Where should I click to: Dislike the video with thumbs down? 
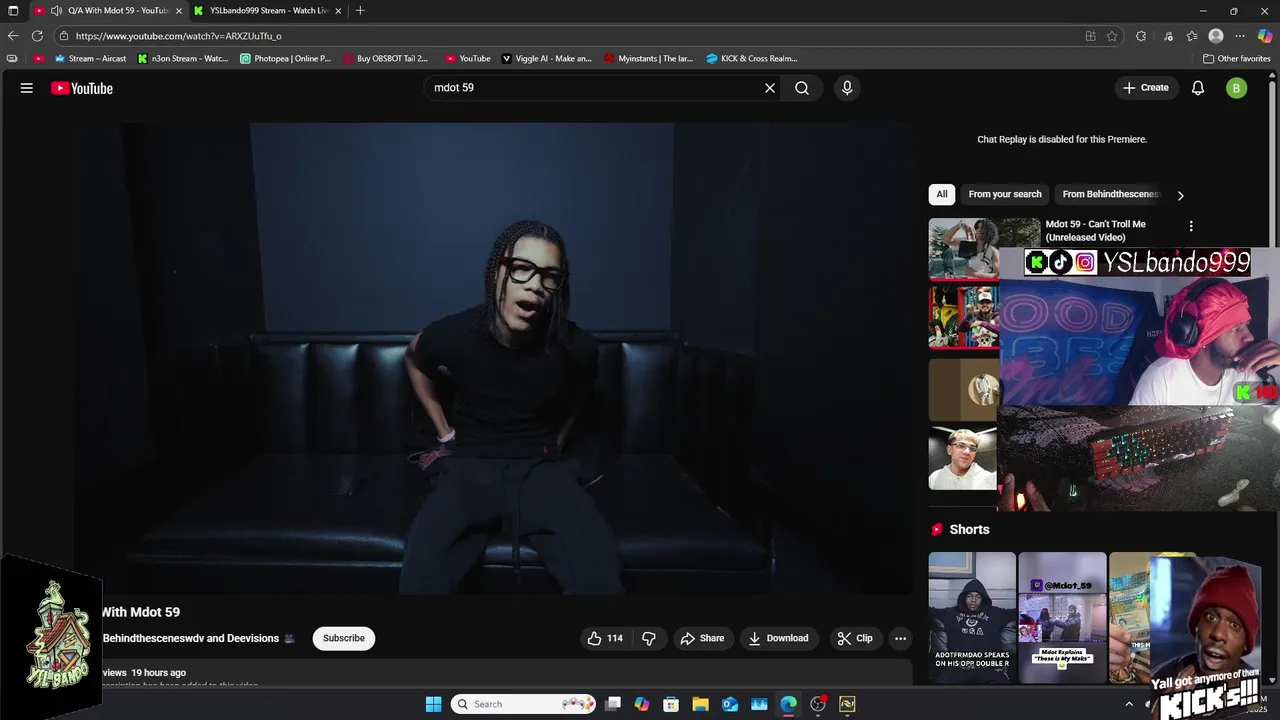click(x=649, y=638)
